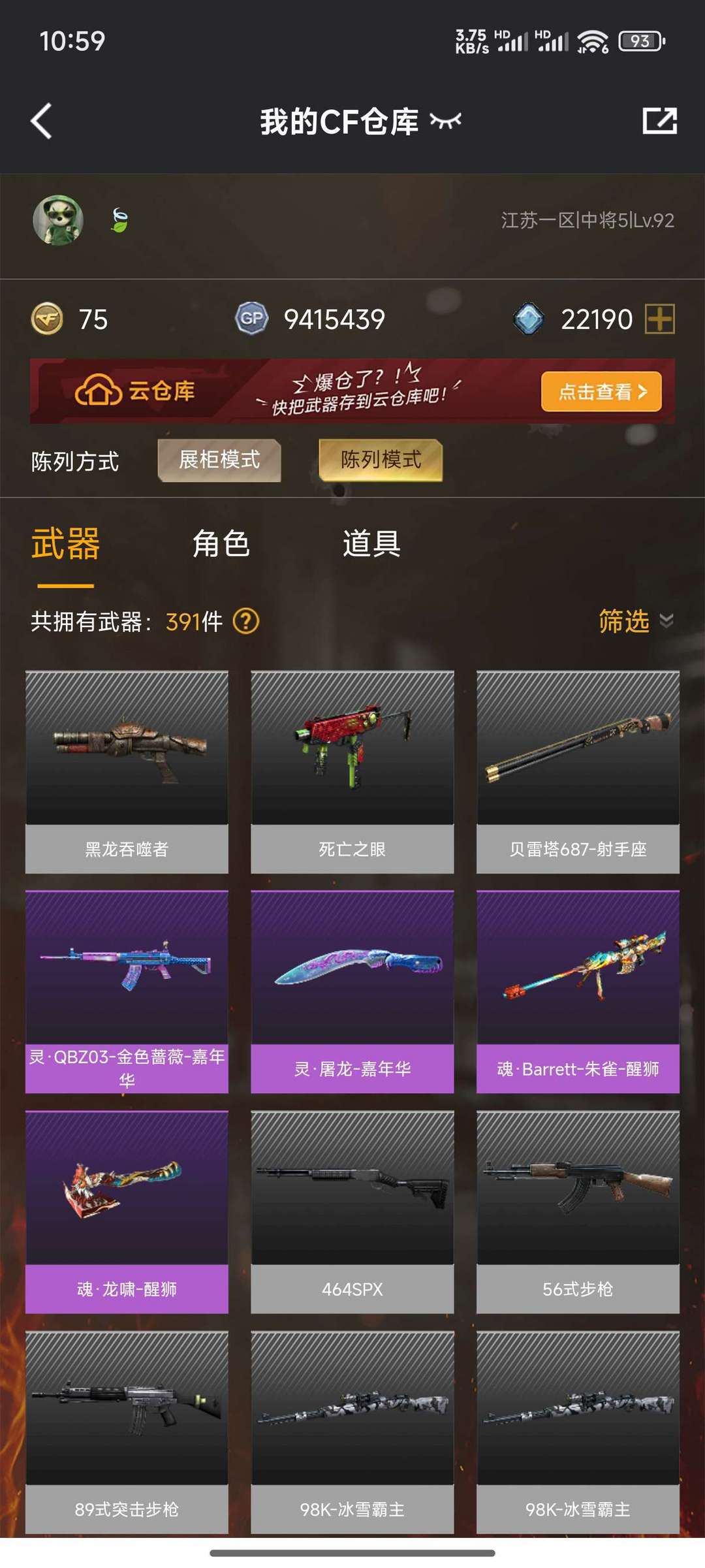The width and height of the screenshot is (705, 1568).
Task: Tap the chevron arrow beside 筛选
Action: [666, 620]
